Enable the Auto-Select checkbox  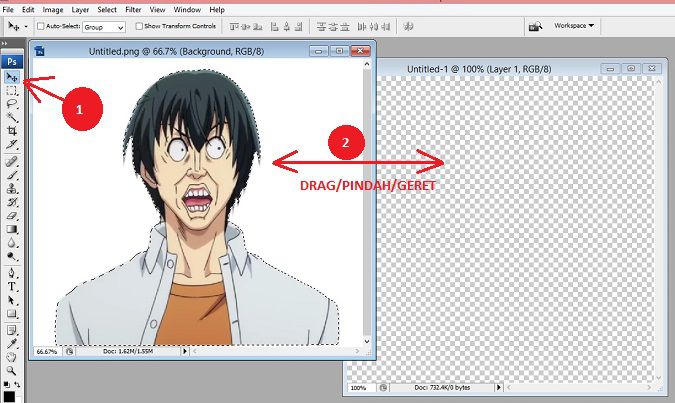pyautogui.click(x=40, y=26)
